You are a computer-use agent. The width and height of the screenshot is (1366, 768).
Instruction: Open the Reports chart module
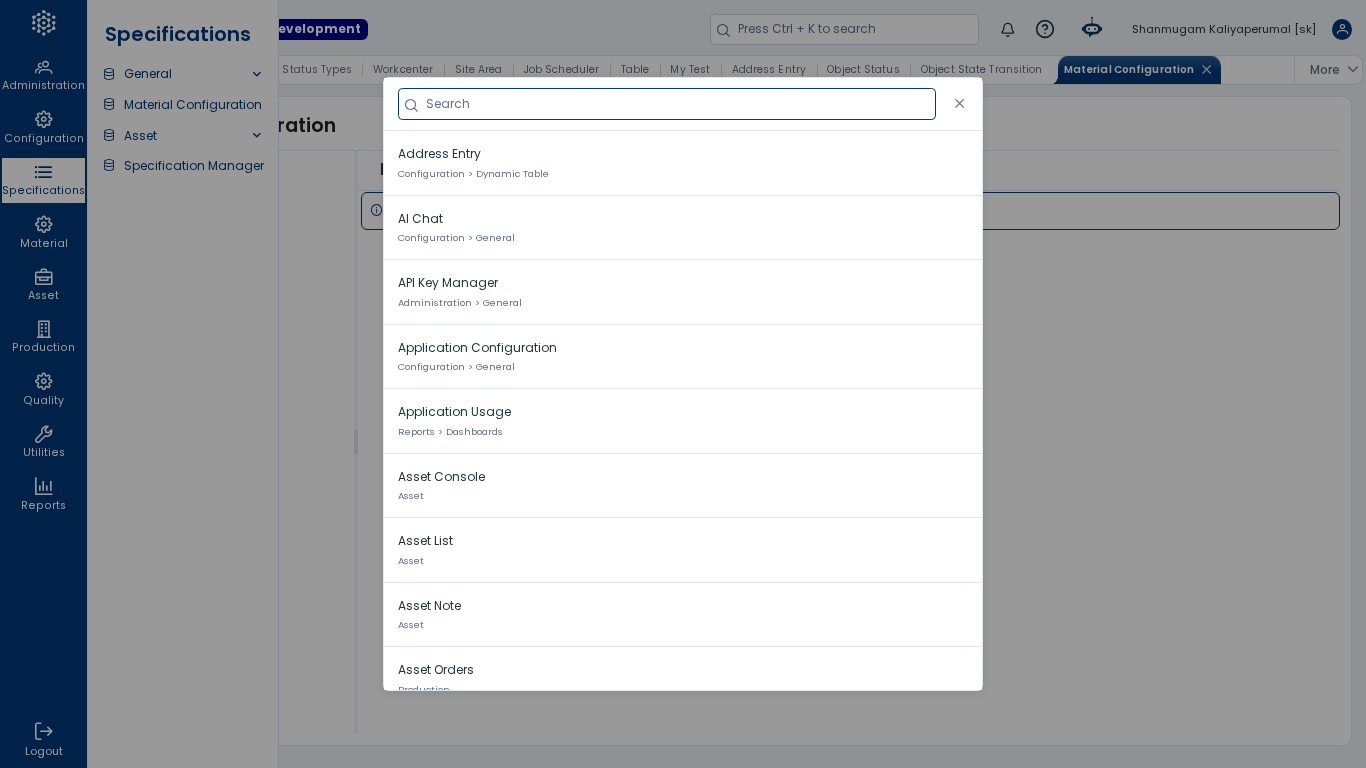43,495
